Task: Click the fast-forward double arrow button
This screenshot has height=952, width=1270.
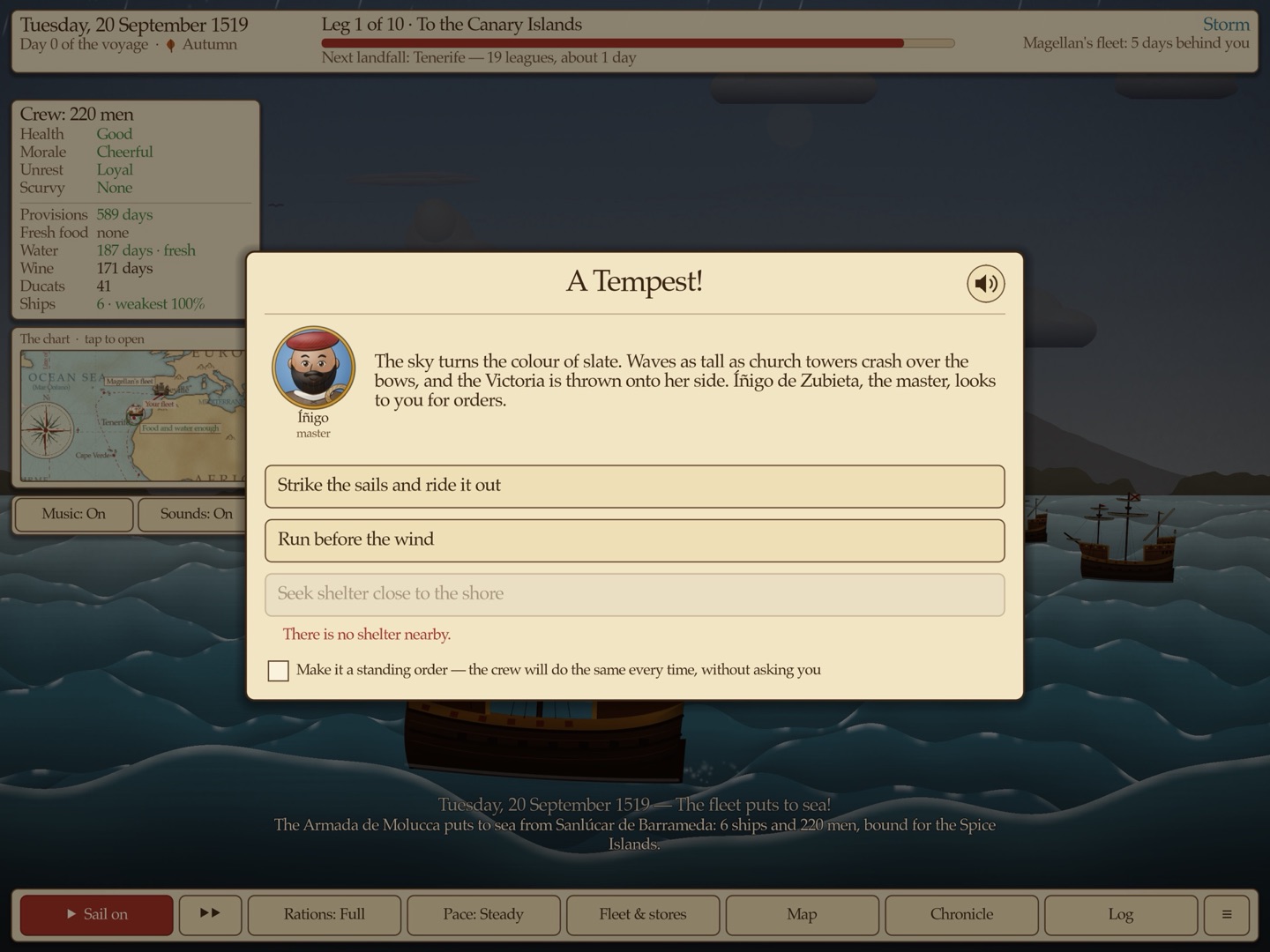Action: click(210, 915)
